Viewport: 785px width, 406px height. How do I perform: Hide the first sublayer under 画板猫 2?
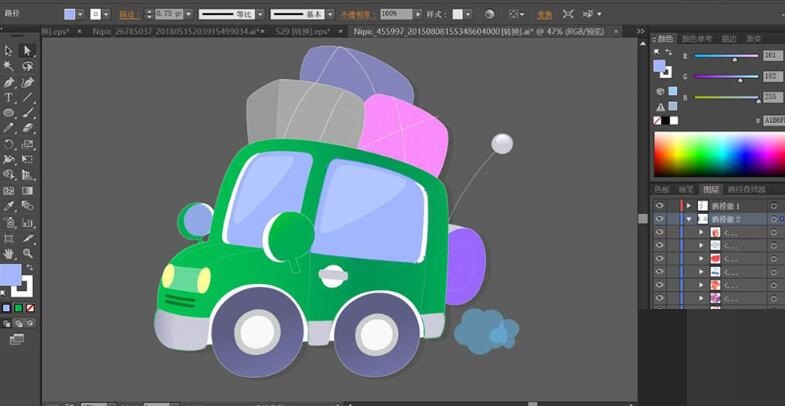coord(659,232)
